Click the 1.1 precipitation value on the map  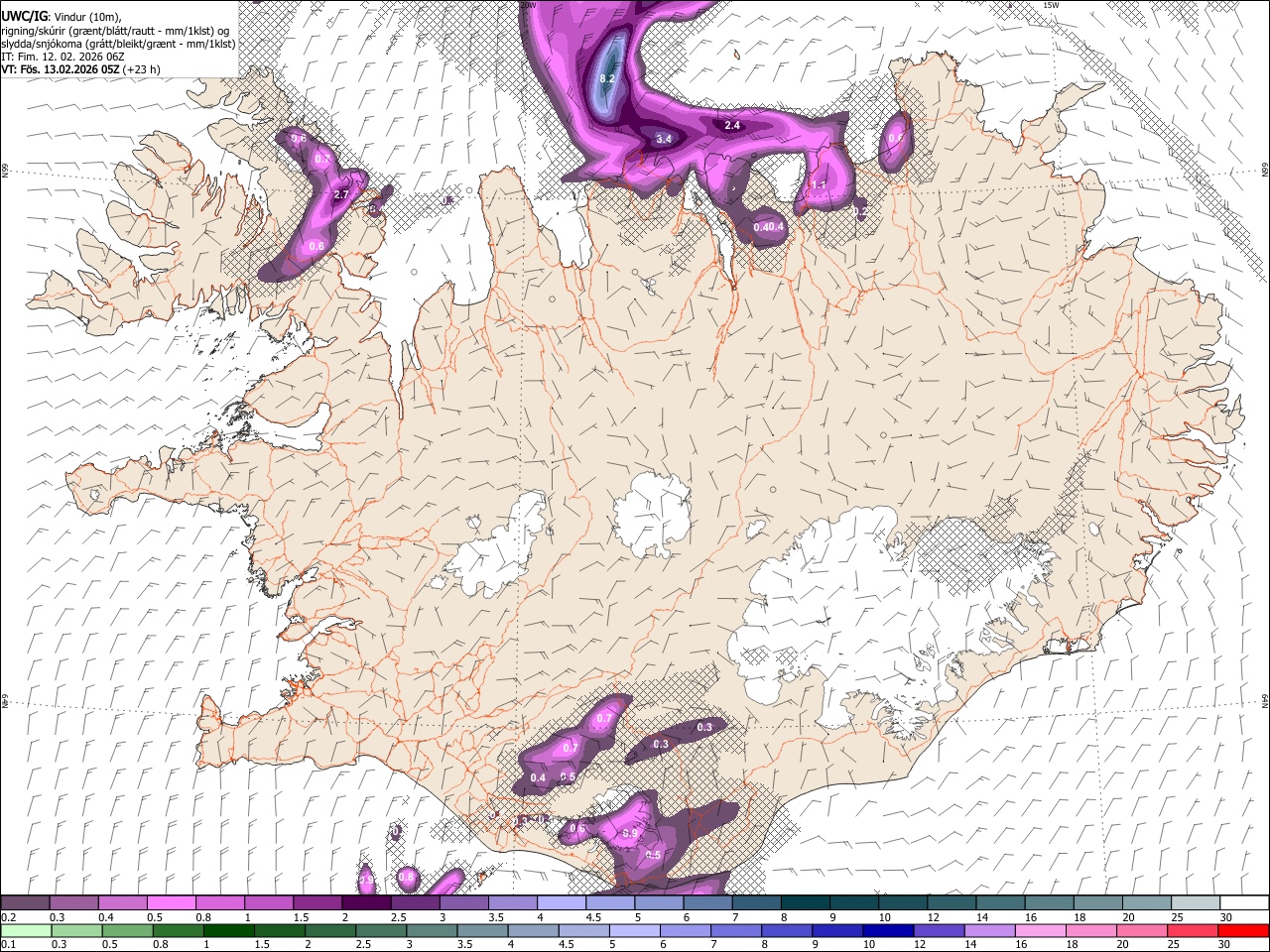tap(819, 184)
